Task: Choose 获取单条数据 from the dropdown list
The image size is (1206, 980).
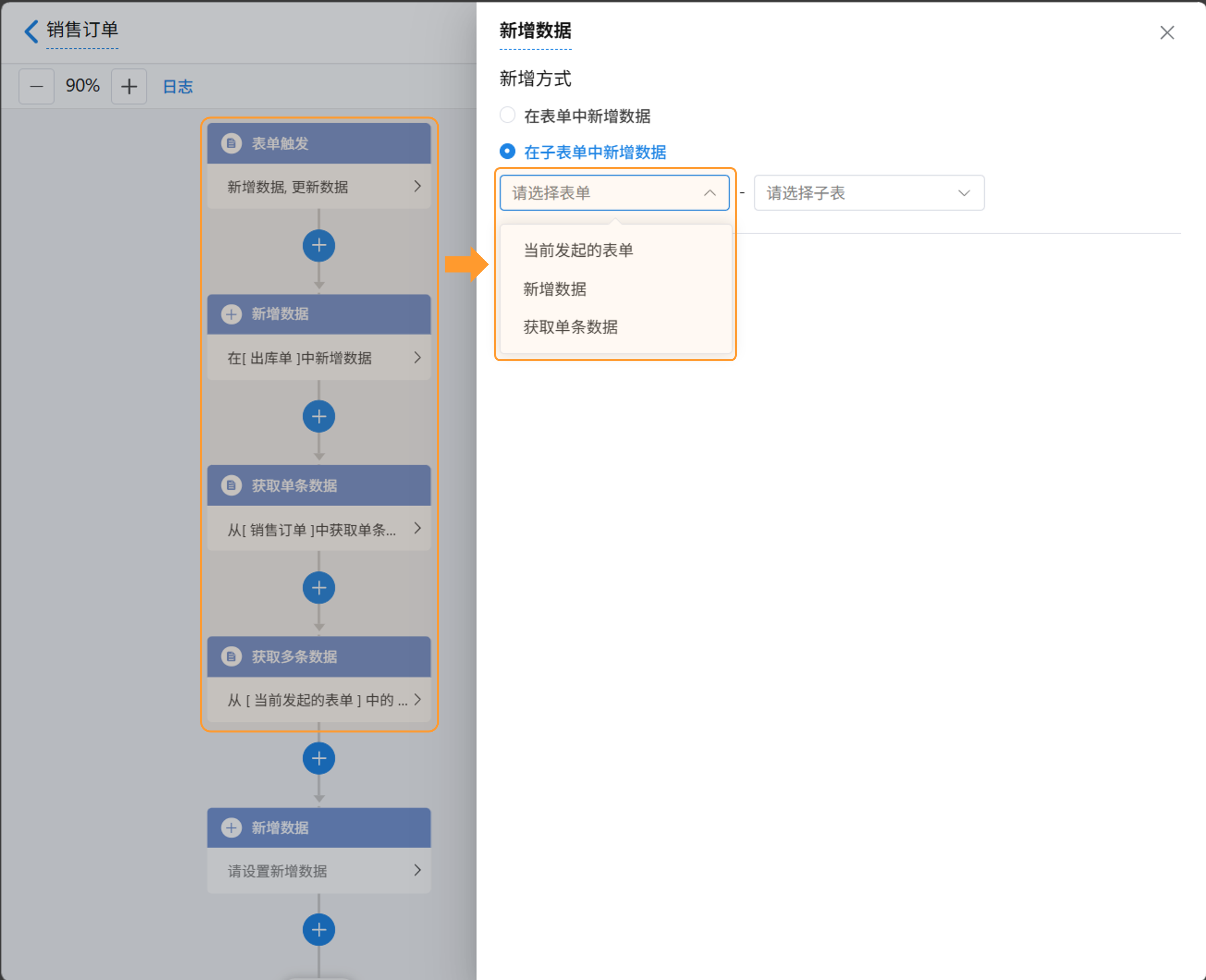Action: (570, 327)
